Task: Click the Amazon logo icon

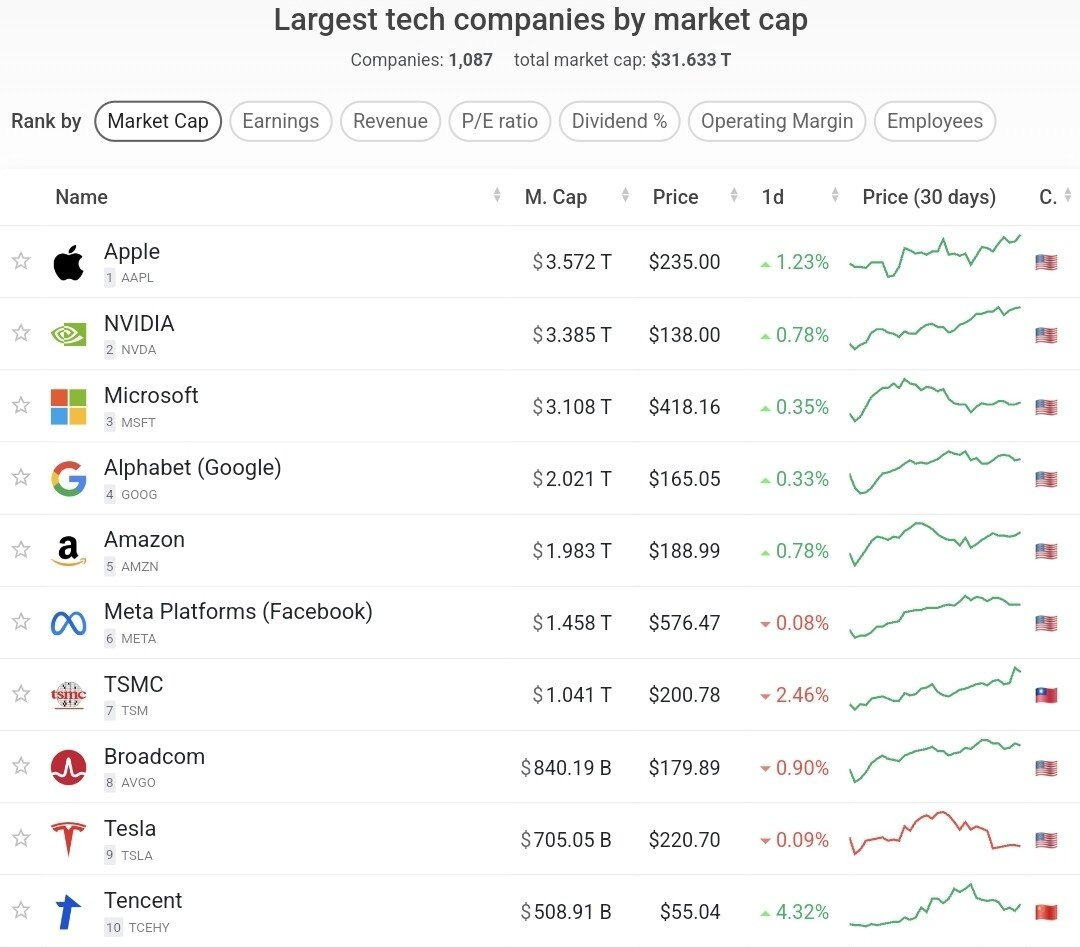Action: point(69,551)
